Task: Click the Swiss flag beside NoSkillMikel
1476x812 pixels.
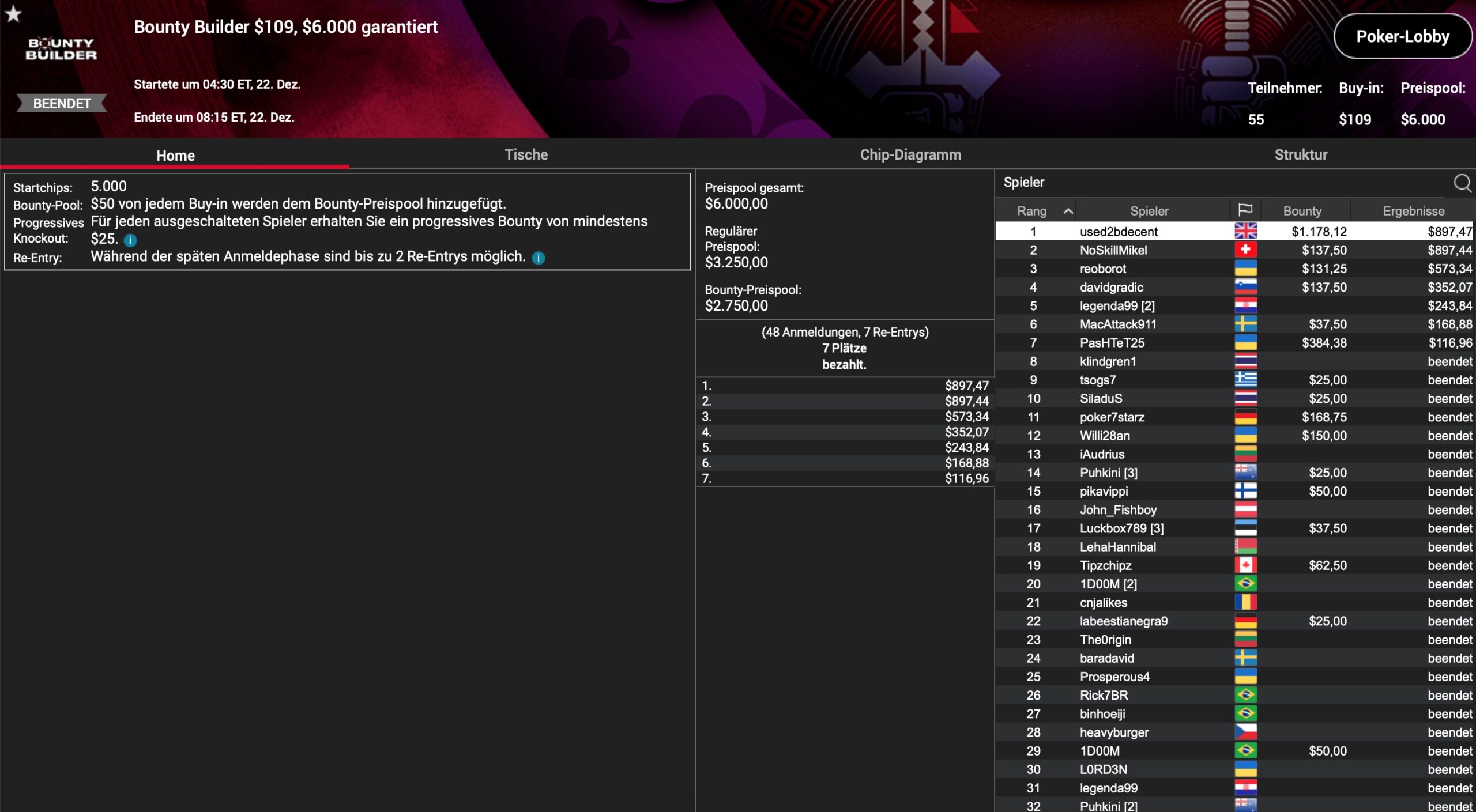Action: pyautogui.click(x=1245, y=250)
